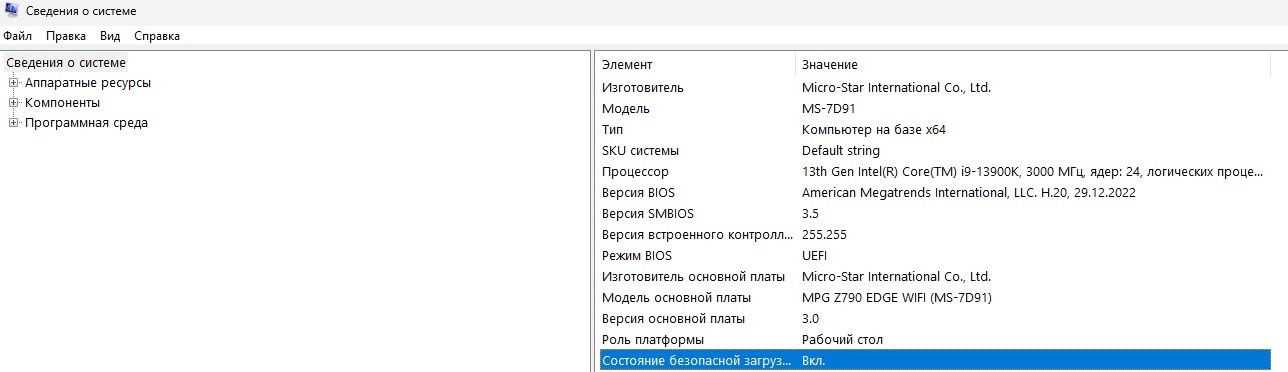Select the SKU системы row
The height and width of the screenshot is (372, 1288).
coord(935,150)
